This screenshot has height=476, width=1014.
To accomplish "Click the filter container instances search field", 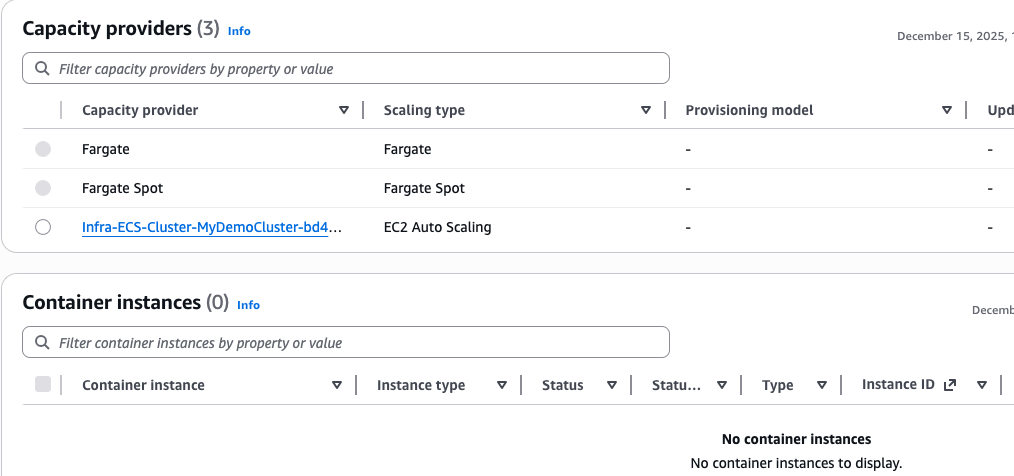I will 360,343.
